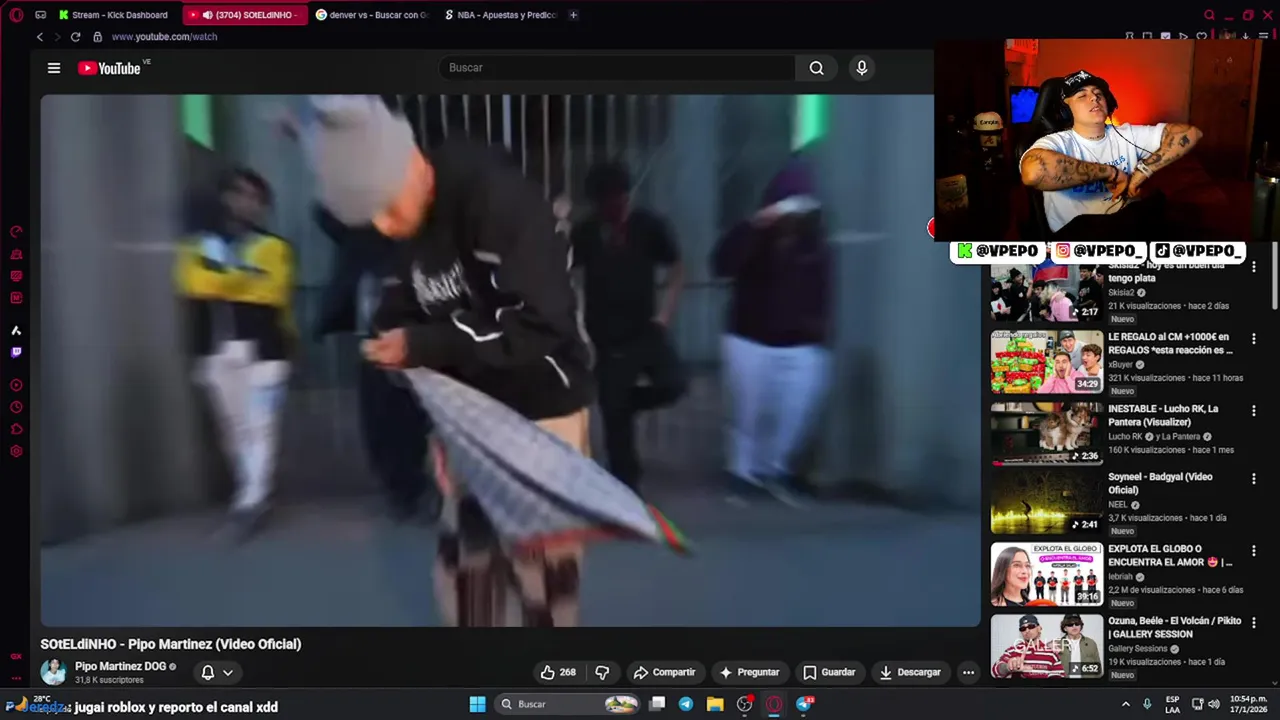Start voice search with microphone icon

862,68
